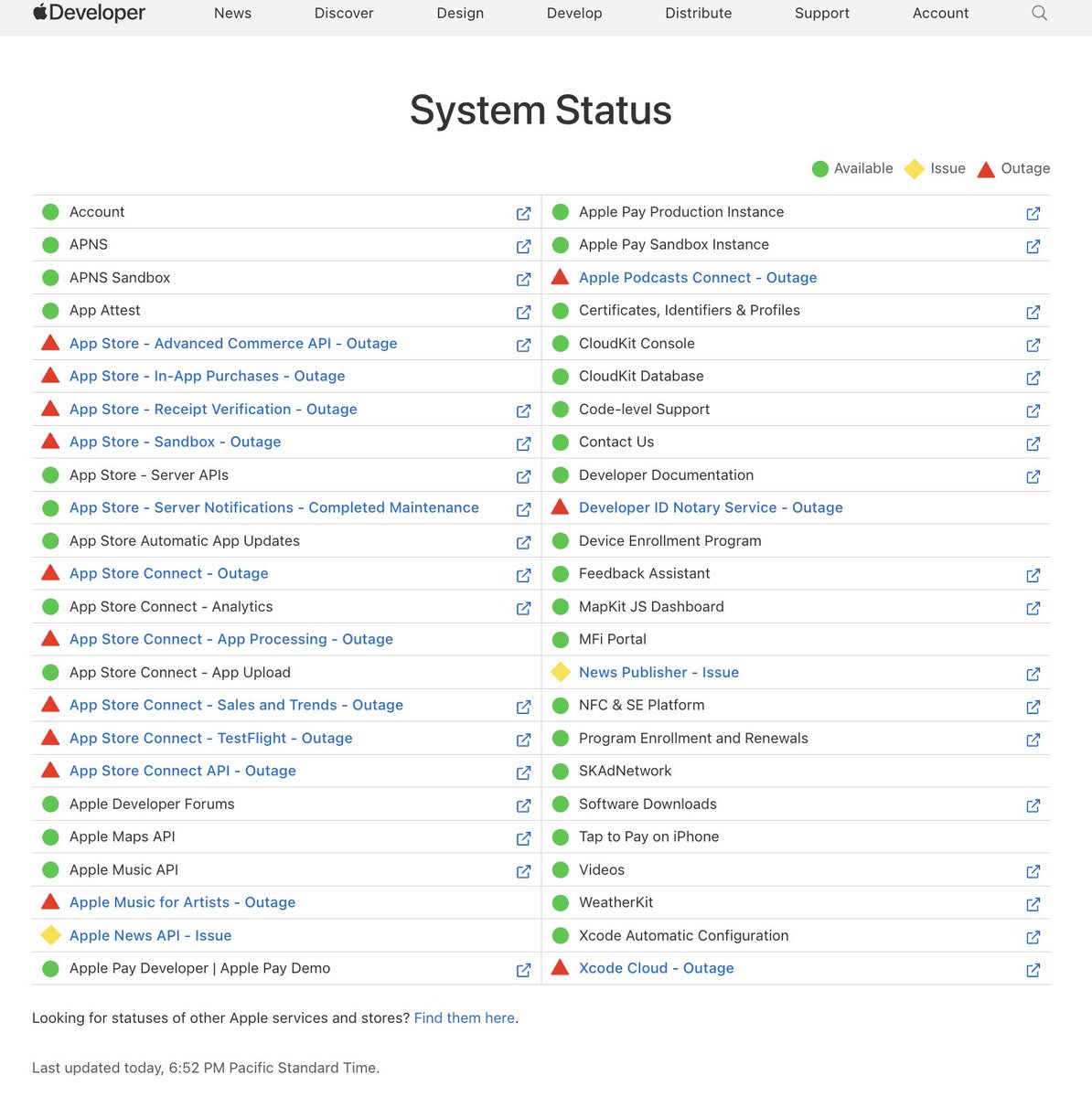Open external link icon for Developer Documentation
Image resolution: width=1092 pixels, height=1097 pixels.
tap(1033, 476)
